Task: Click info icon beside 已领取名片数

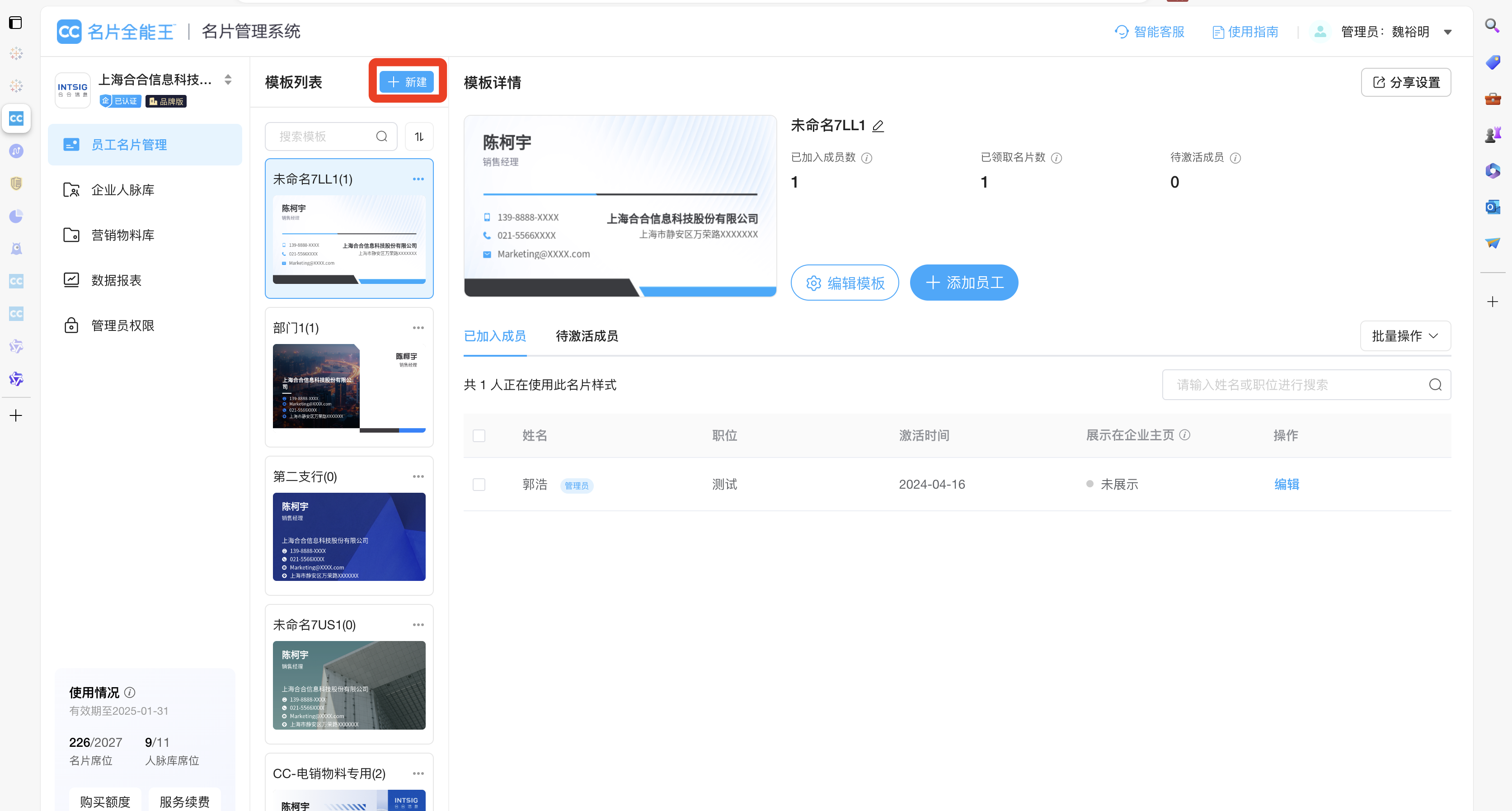Action: pos(1057,158)
